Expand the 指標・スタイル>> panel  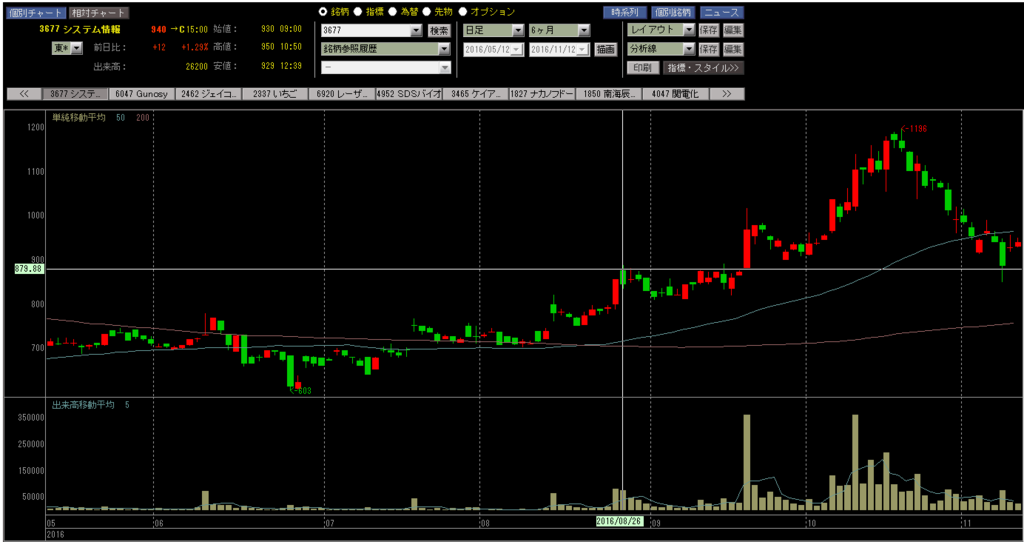[703, 68]
